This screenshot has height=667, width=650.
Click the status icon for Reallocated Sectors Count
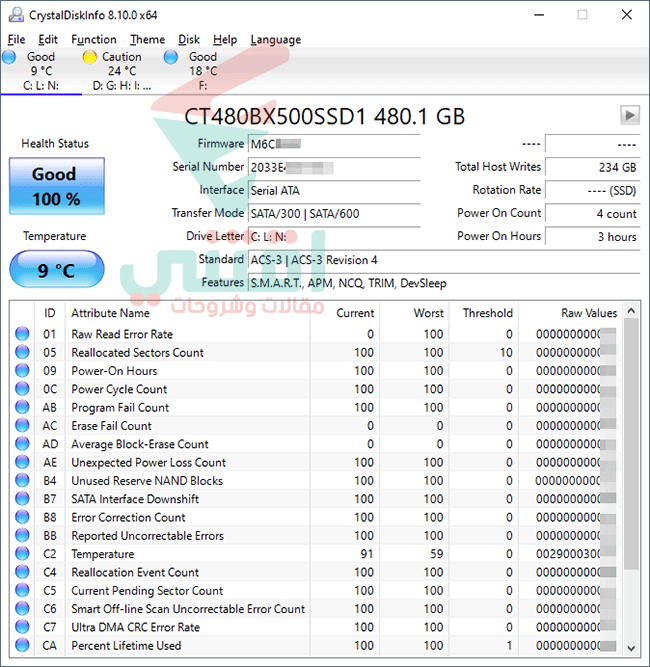coord(22,352)
